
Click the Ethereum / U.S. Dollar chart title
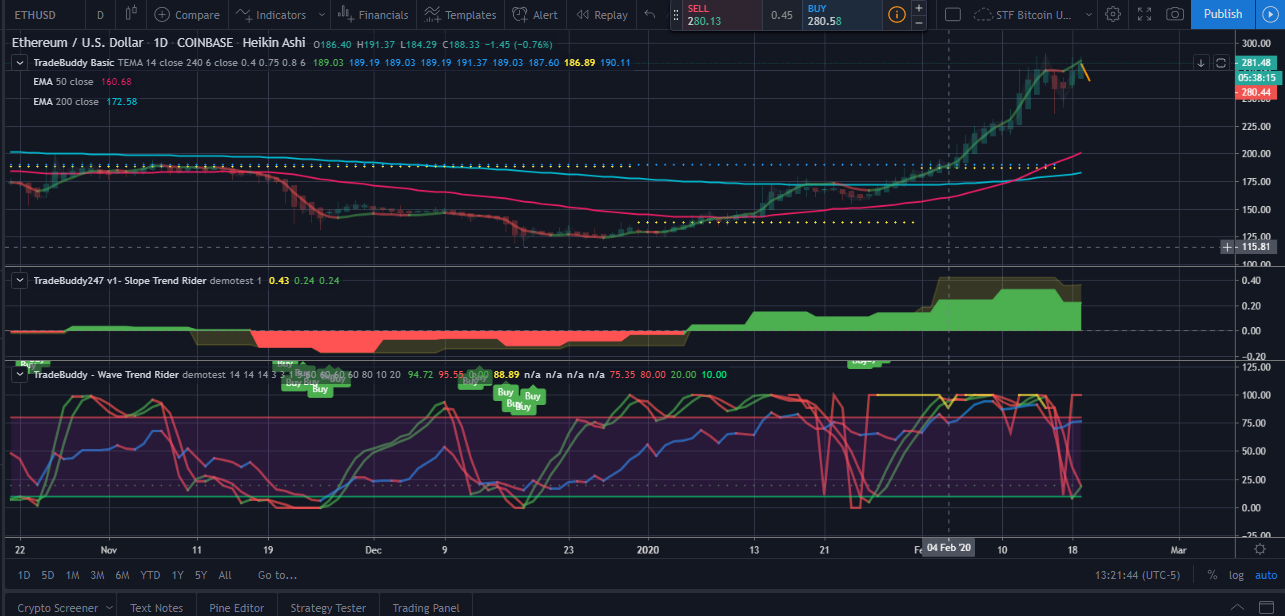80,44
